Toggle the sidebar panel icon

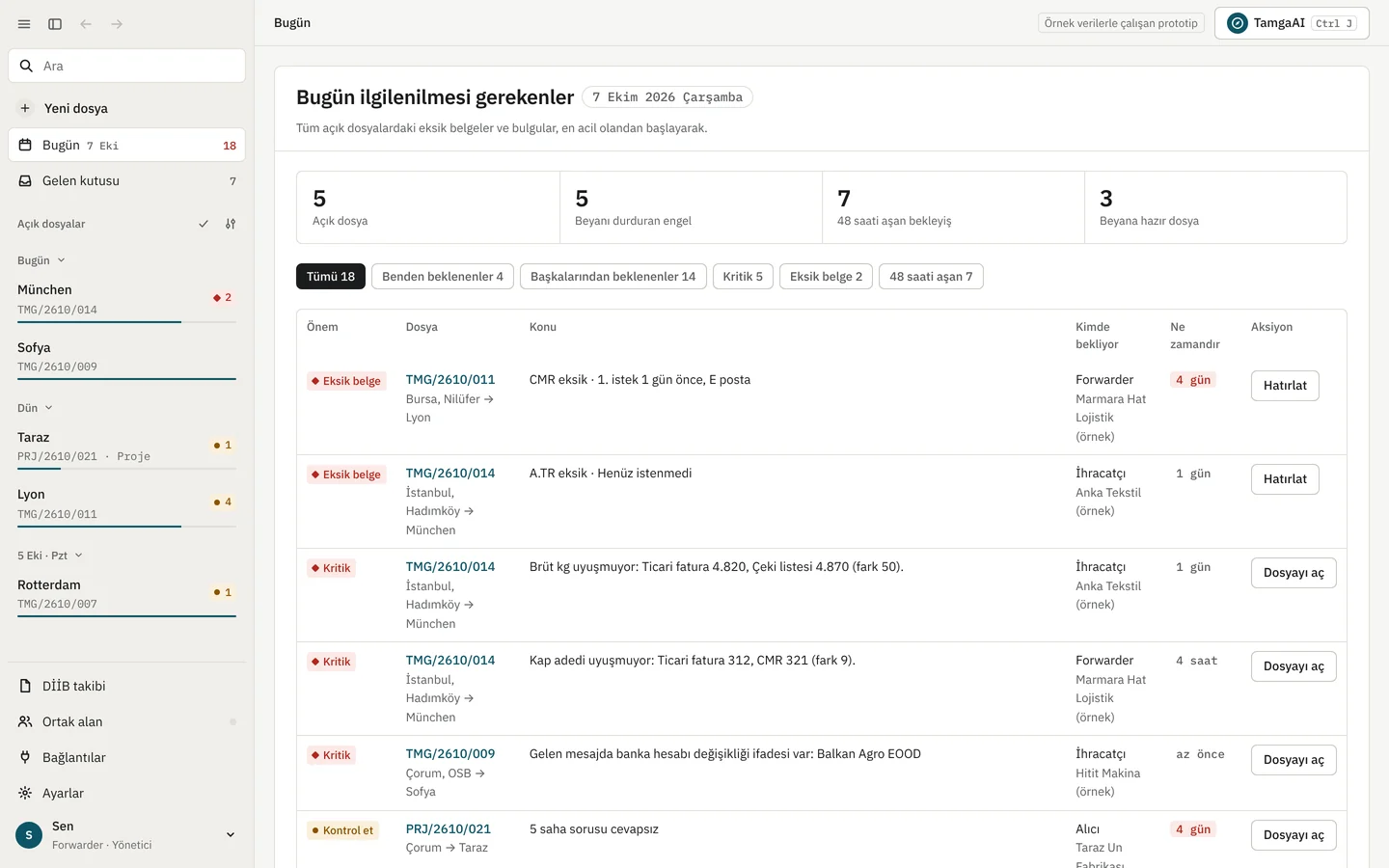click(55, 24)
